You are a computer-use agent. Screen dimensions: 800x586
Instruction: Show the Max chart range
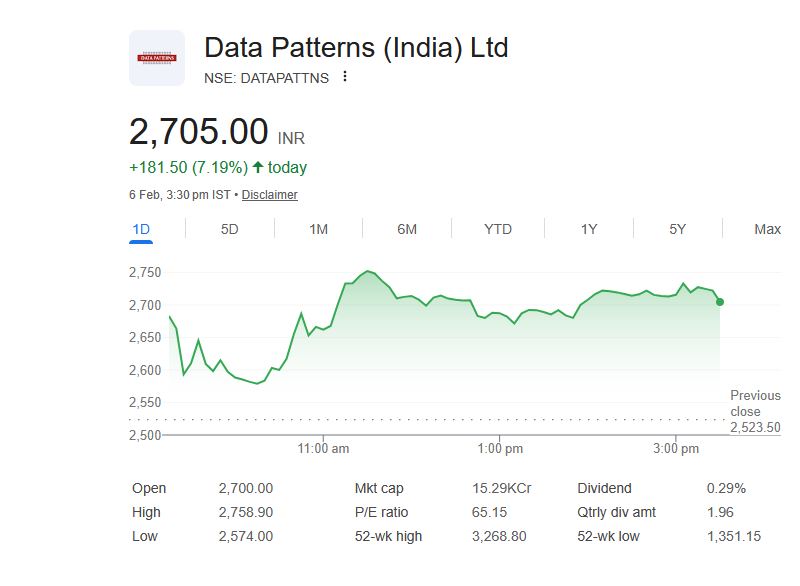(x=767, y=229)
